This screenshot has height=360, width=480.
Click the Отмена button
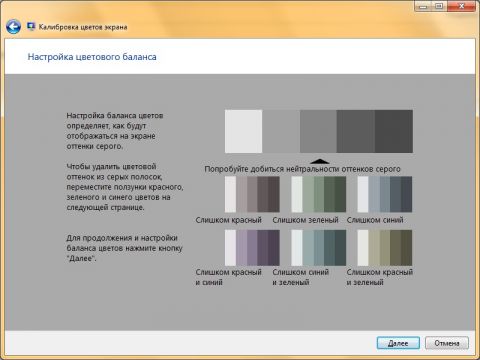point(447,343)
